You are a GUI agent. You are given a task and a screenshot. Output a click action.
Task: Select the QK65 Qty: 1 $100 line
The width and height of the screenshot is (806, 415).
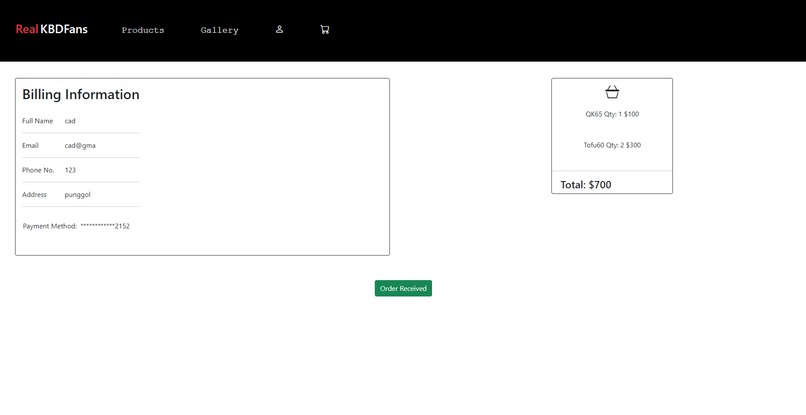coord(612,114)
